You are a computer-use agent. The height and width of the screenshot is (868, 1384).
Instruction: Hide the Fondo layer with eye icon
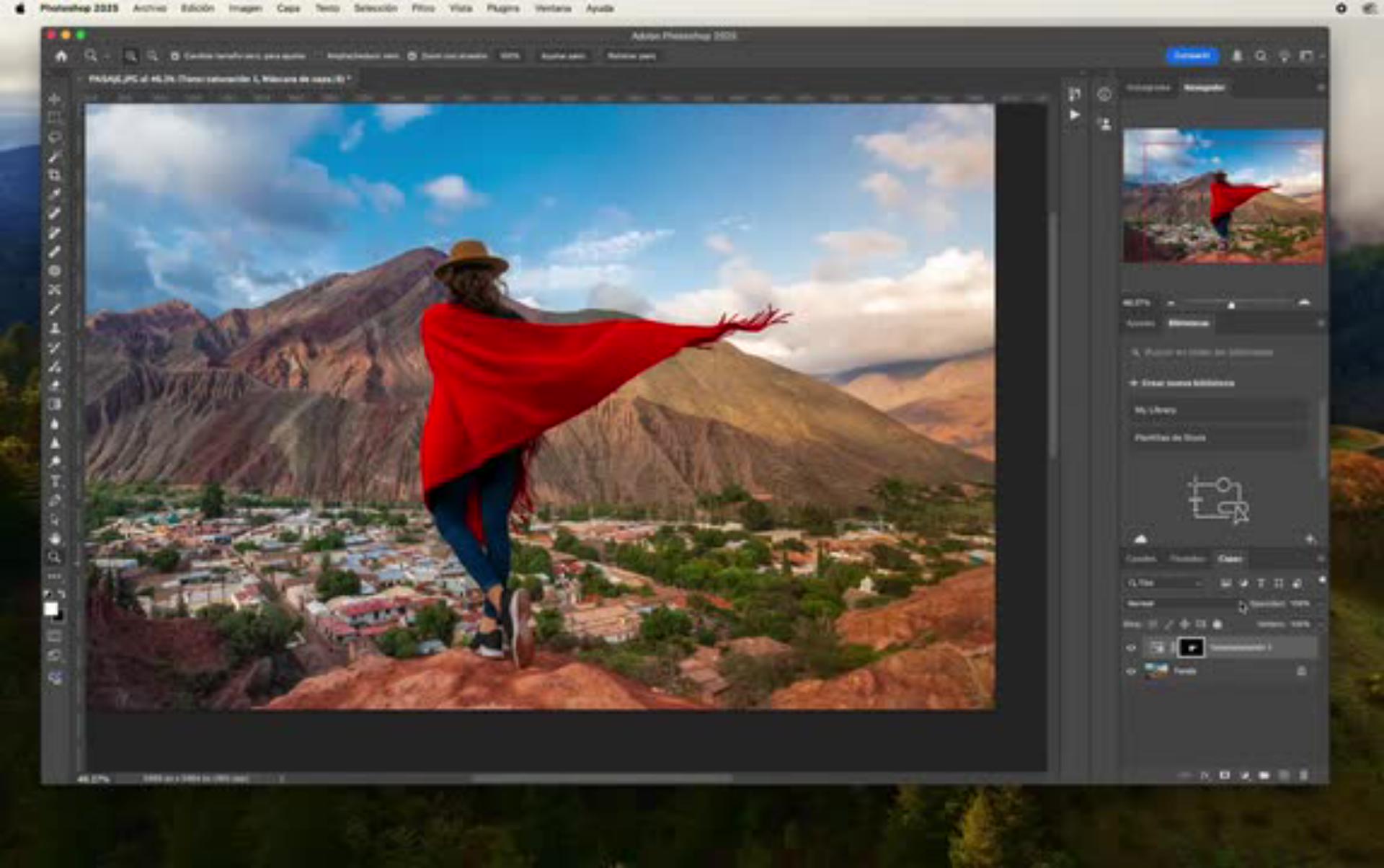(1131, 671)
